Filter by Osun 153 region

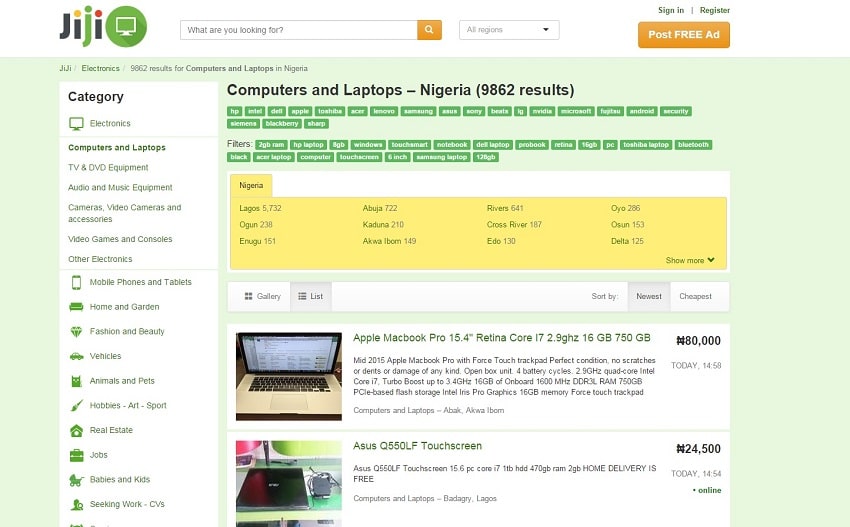[x=628, y=224]
